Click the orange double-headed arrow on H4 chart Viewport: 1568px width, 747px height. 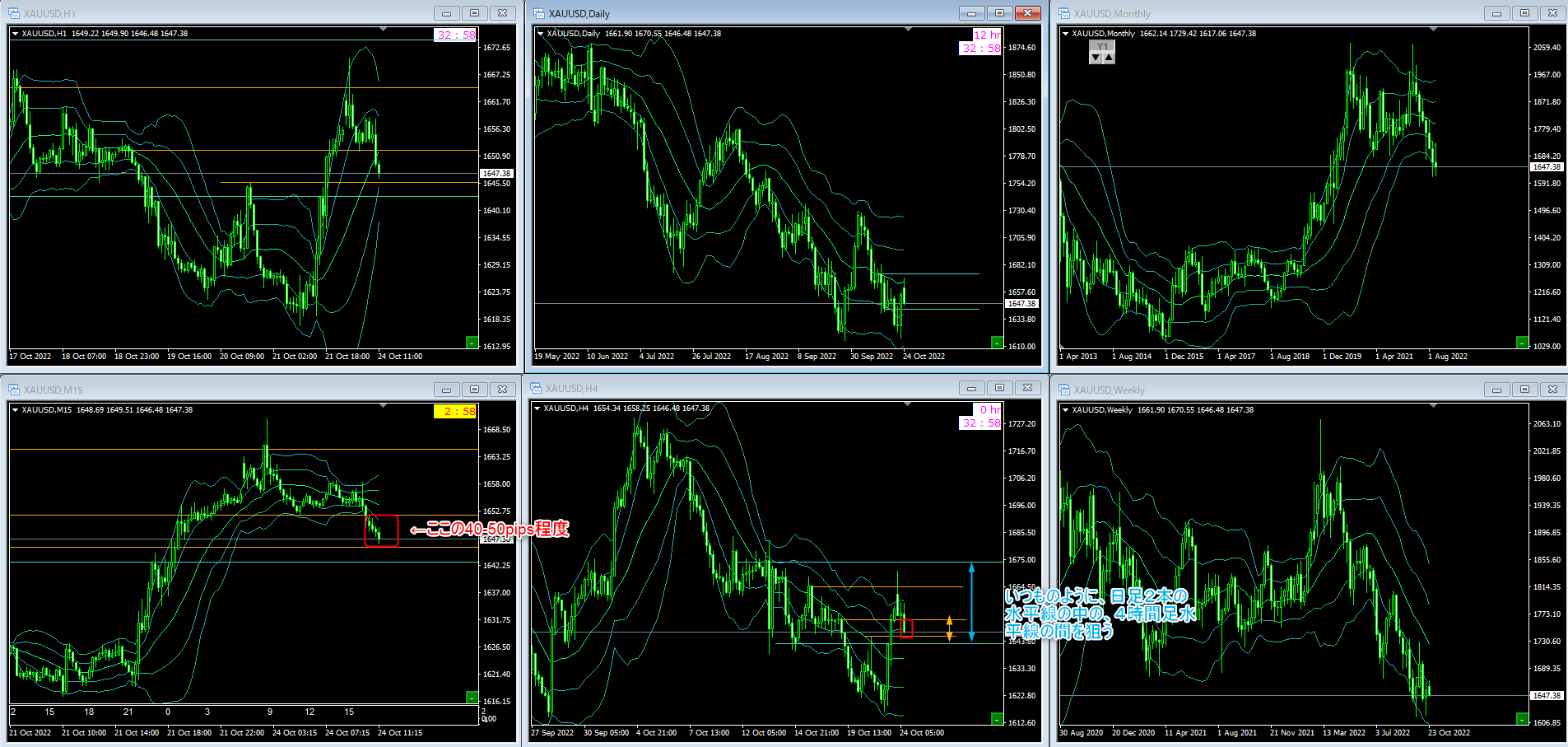[950, 628]
